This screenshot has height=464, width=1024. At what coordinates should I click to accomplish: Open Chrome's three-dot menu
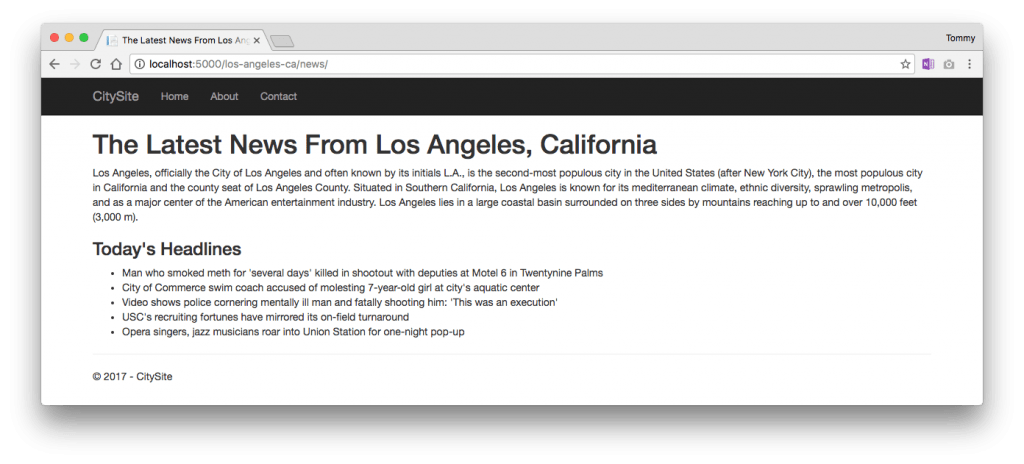point(969,64)
